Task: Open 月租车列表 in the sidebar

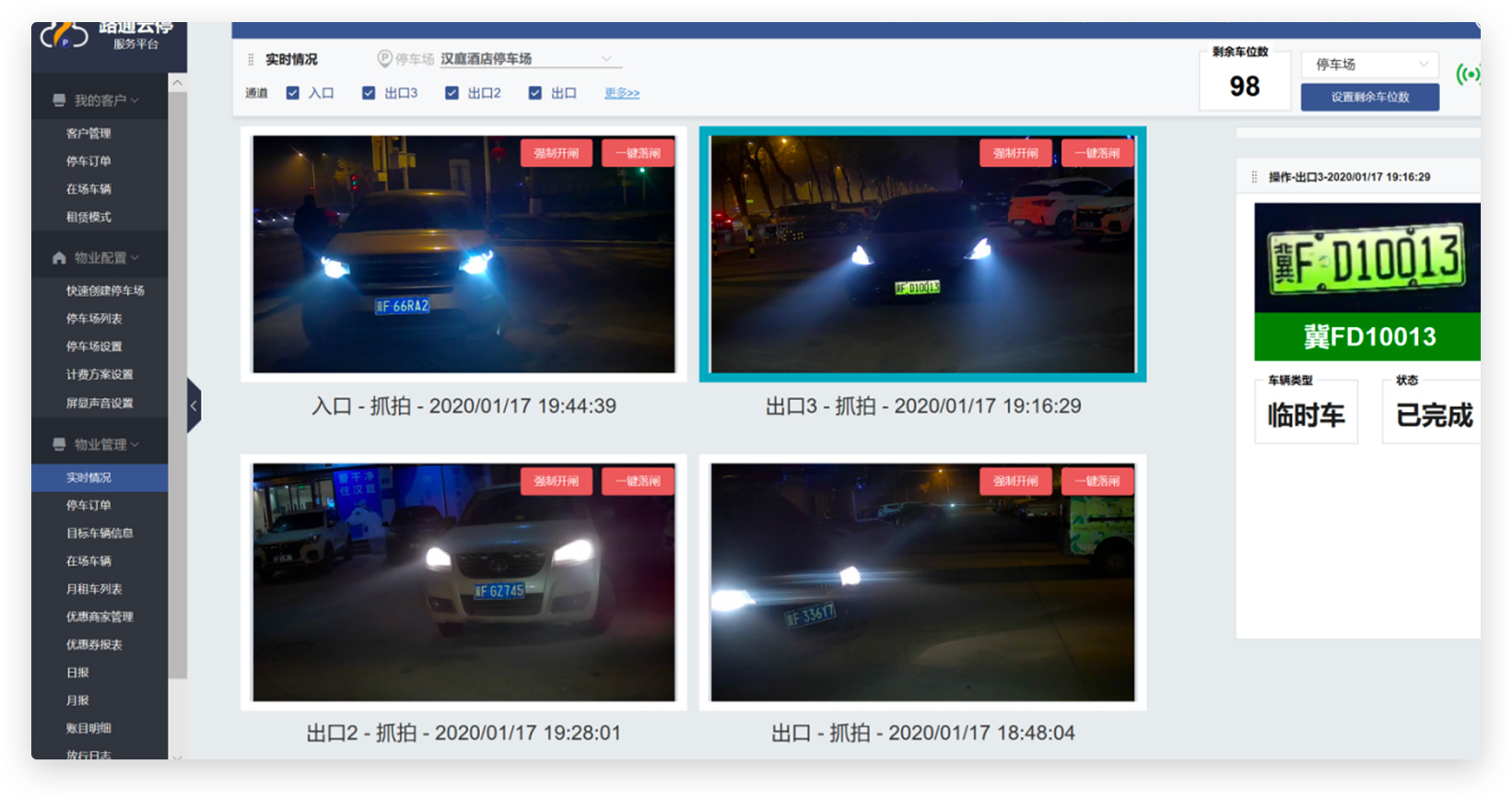Action: point(94,589)
